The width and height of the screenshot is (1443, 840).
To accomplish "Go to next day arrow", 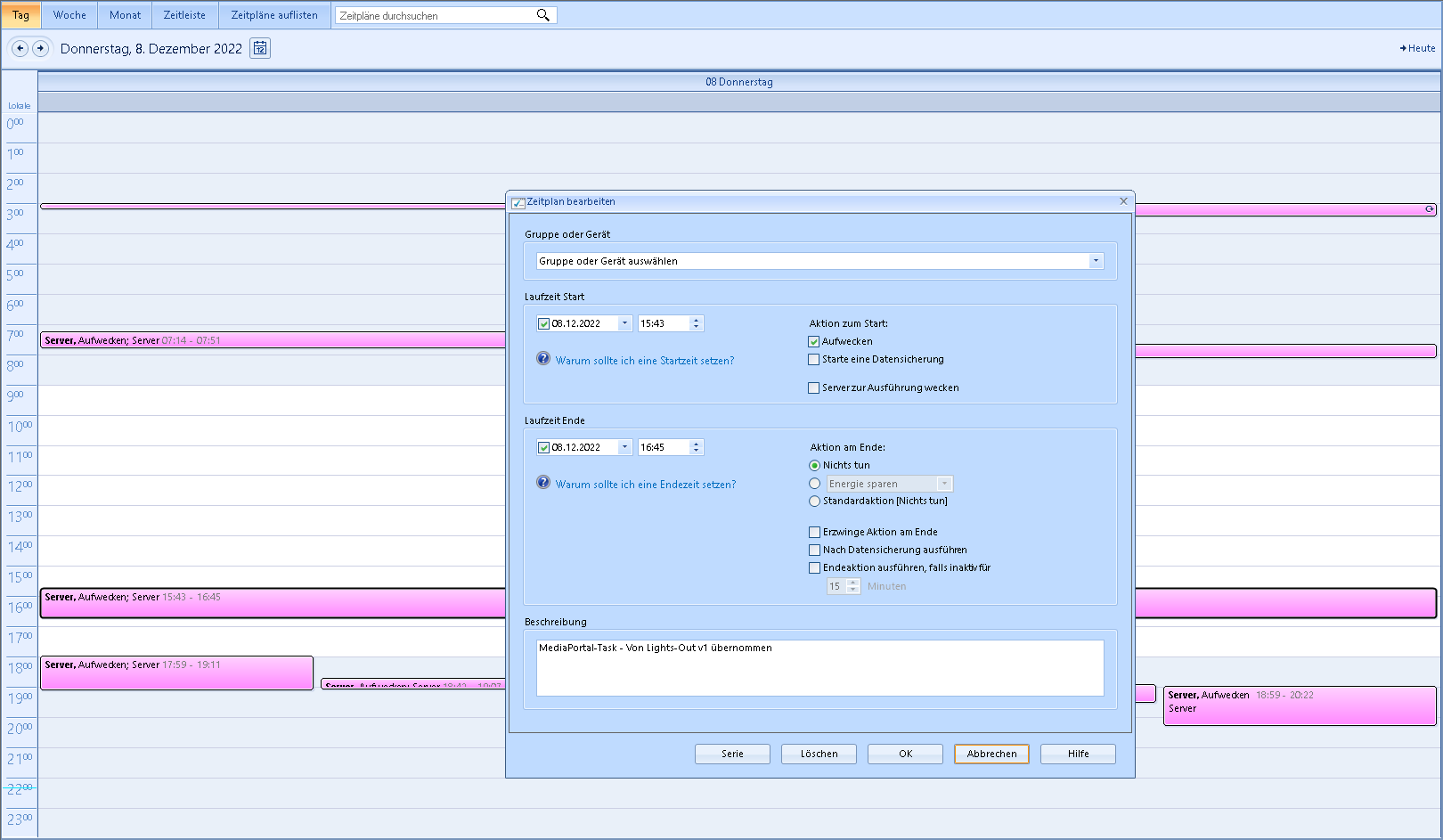I will (x=40, y=48).
